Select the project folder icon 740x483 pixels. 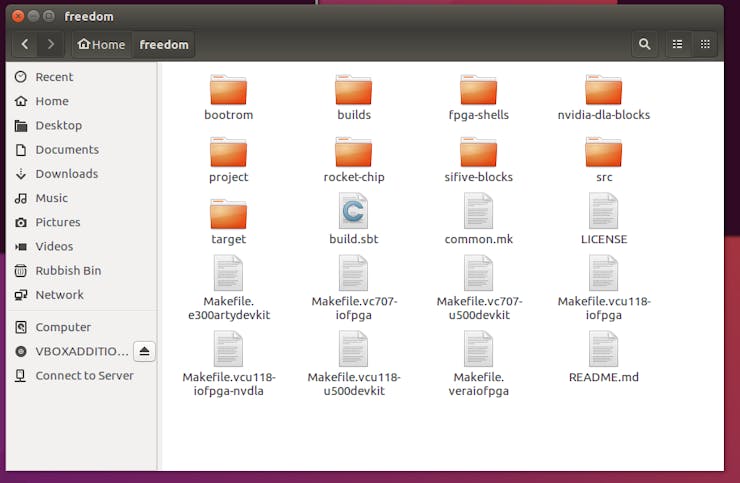228,152
